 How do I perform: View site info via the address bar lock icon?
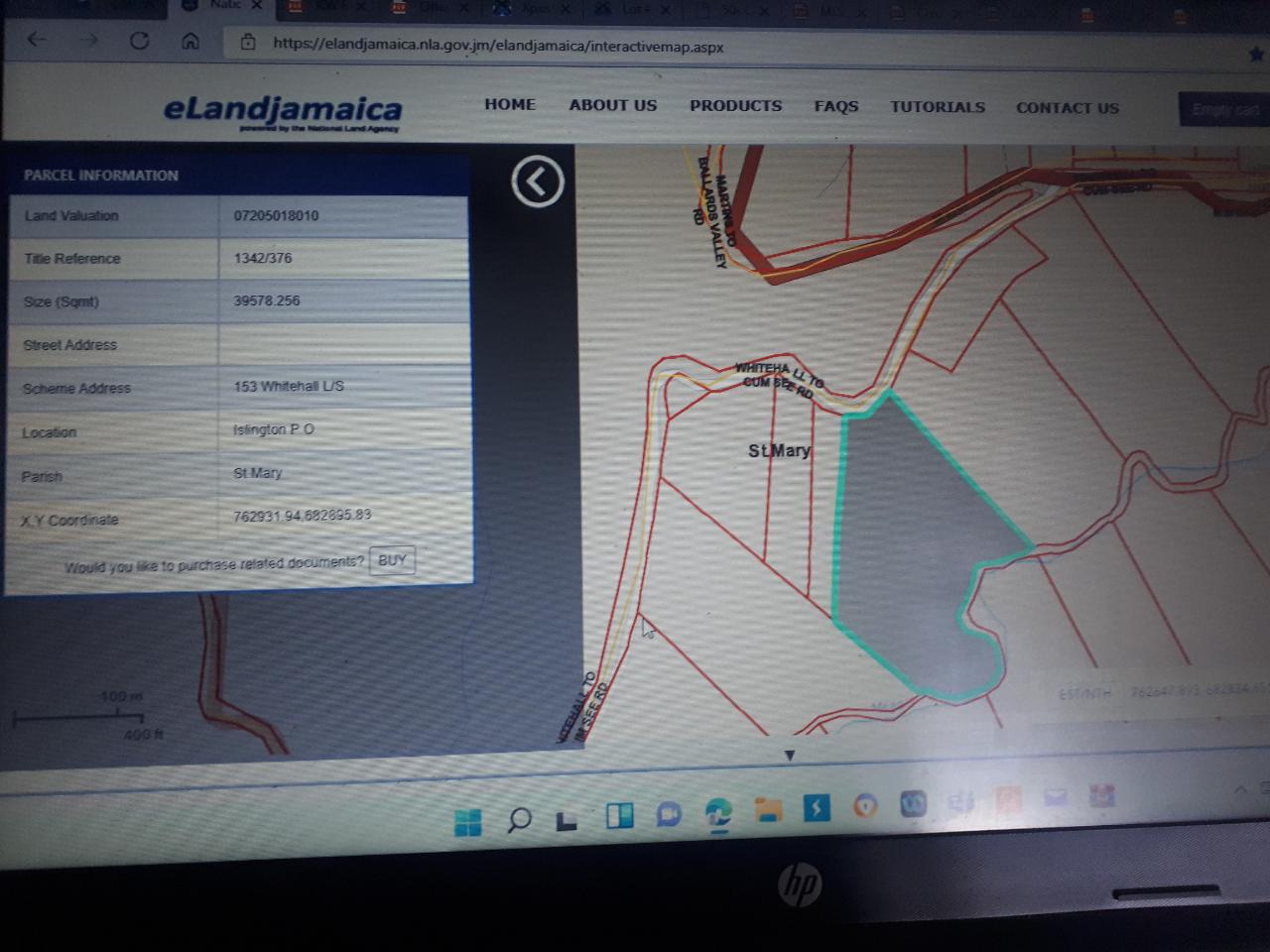248,43
